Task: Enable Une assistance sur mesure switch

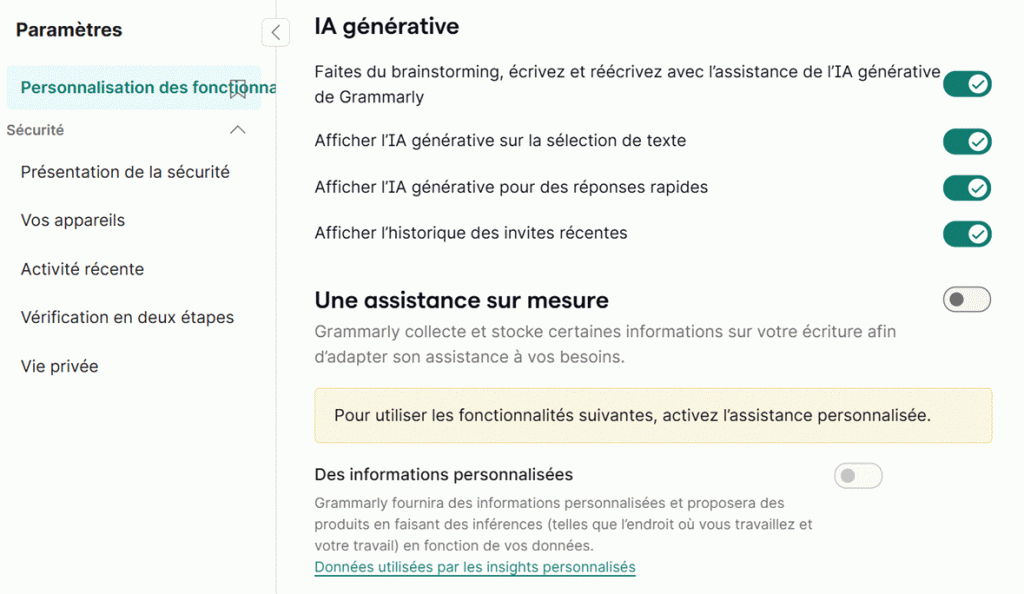Action: pos(966,299)
